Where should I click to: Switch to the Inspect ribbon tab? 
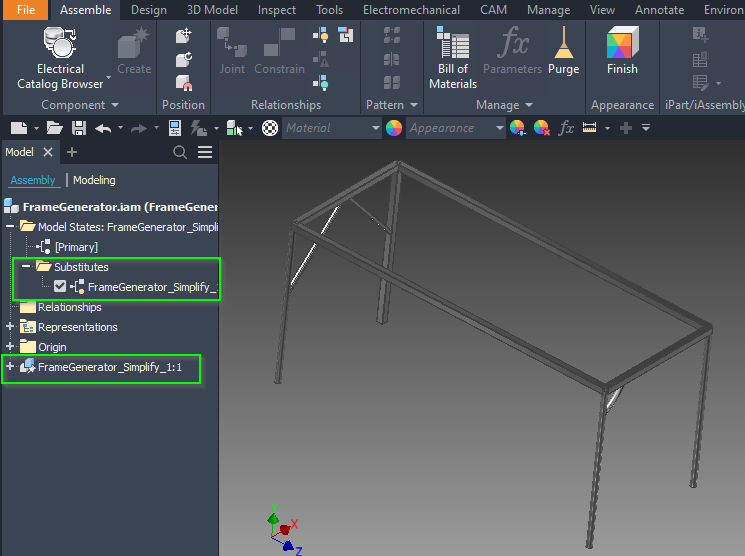click(x=277, y=10)
